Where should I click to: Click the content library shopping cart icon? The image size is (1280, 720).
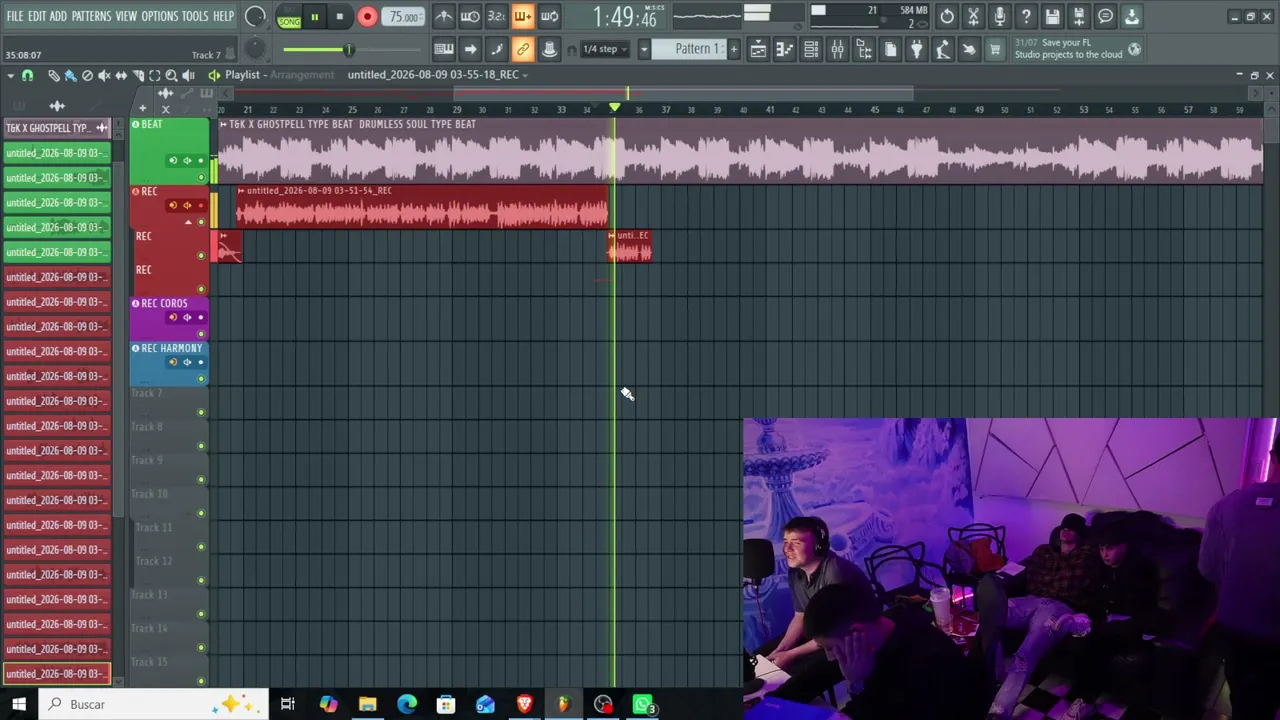click(x=995, y=50)
